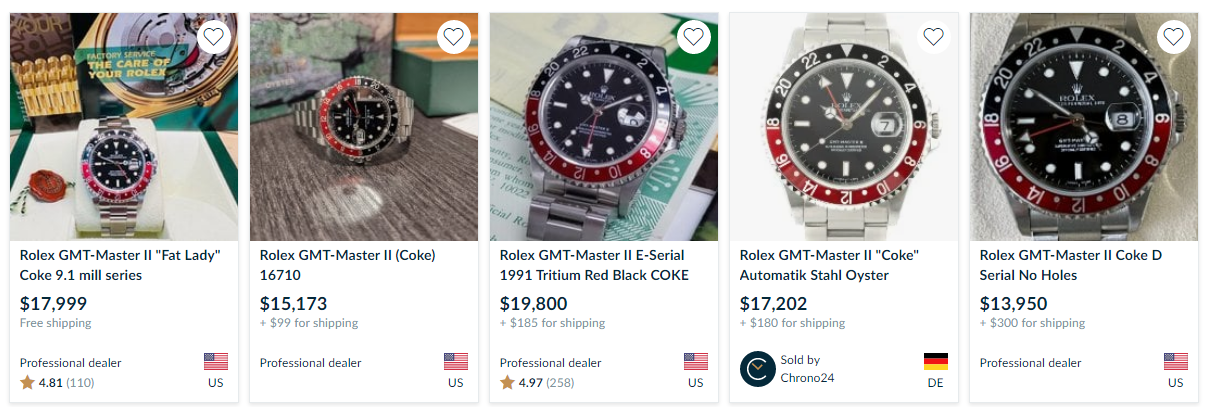Click heart on "Coke" Automatik Stahl Oyster listing
The height and width of the screenshot is (407, 1208).
click(934, 37)
